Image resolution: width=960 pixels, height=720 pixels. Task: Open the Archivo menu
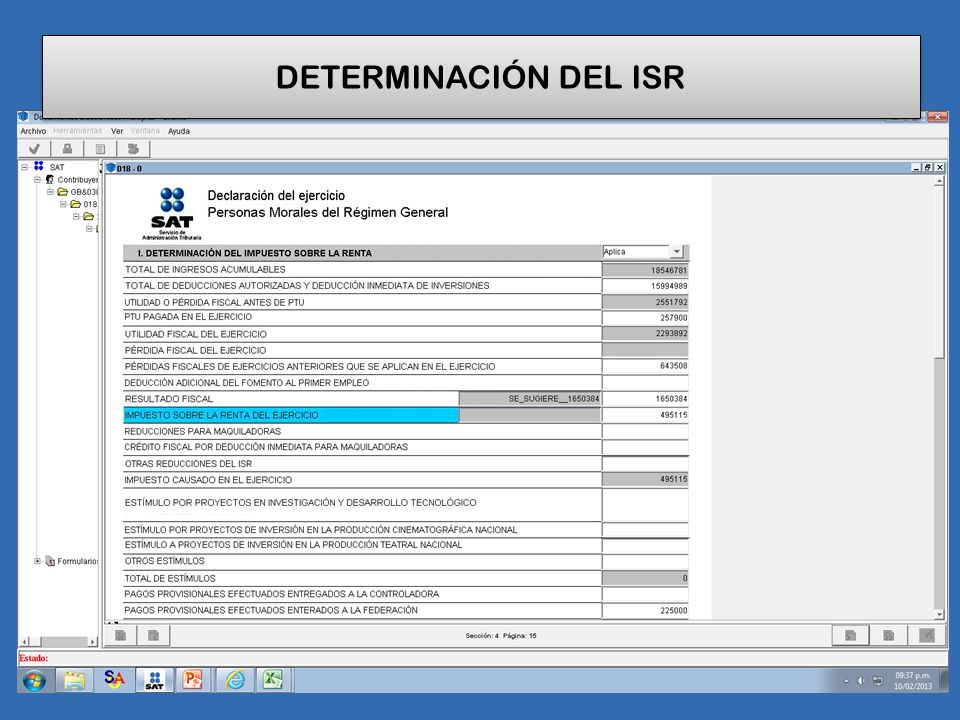pos(33,131)
